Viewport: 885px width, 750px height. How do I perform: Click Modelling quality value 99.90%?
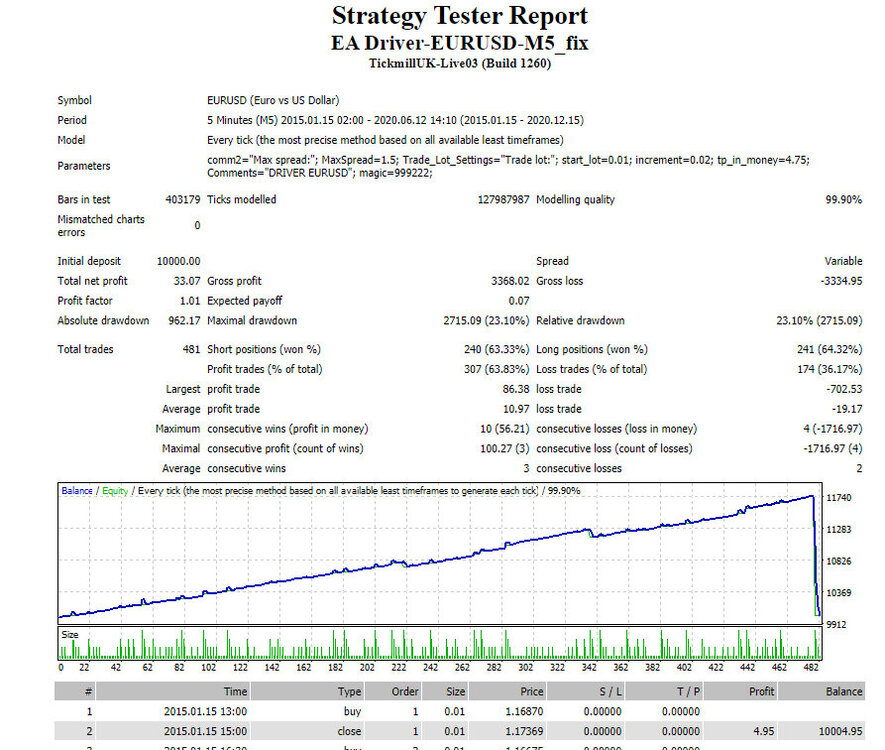pyautogui.click(x=843, y=200)
